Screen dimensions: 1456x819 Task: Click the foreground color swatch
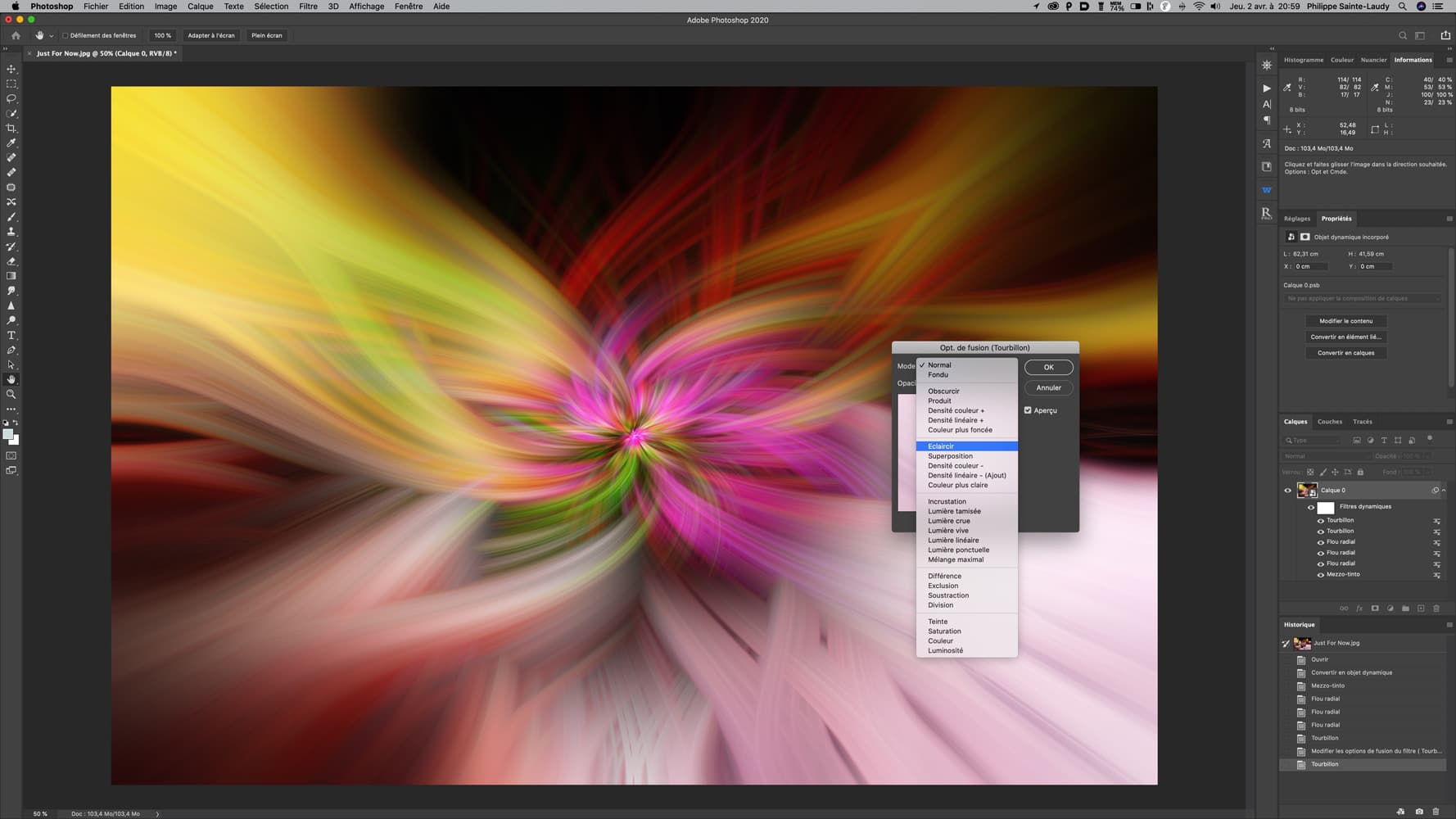[x=7, y=434]
